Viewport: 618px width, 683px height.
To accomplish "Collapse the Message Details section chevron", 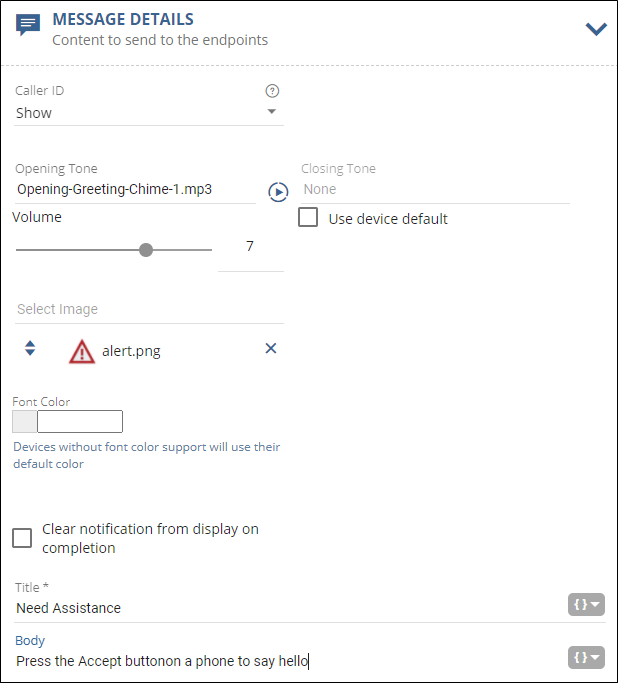I will (x=596, y=28).
